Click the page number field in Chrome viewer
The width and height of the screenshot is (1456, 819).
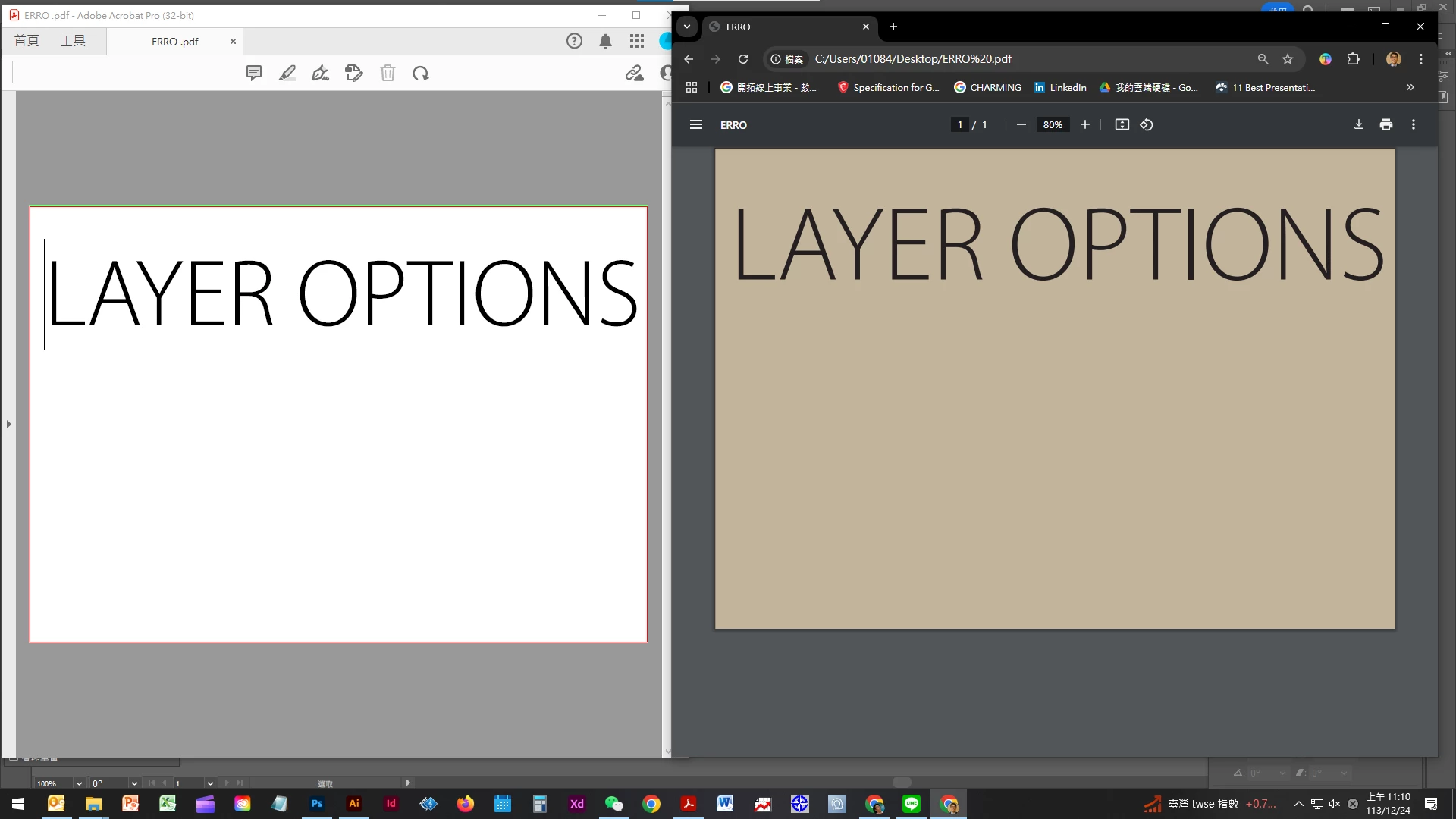[x=960, y=124]
